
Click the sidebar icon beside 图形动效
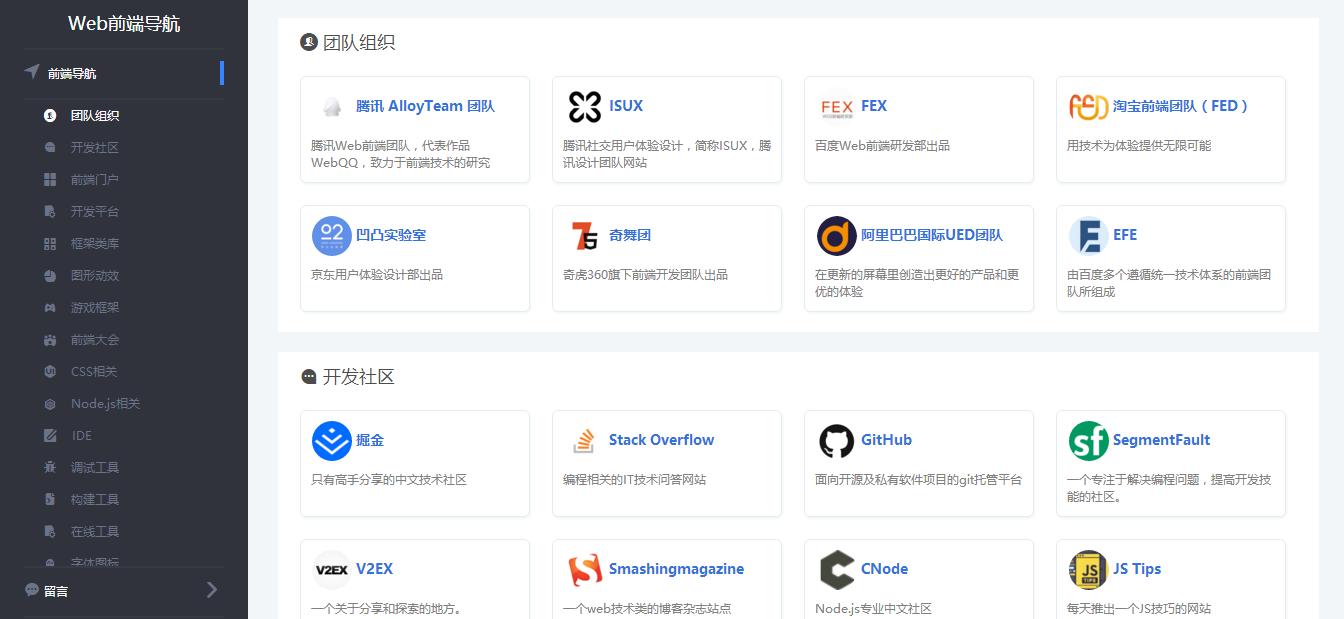click(x=50, y=276)
